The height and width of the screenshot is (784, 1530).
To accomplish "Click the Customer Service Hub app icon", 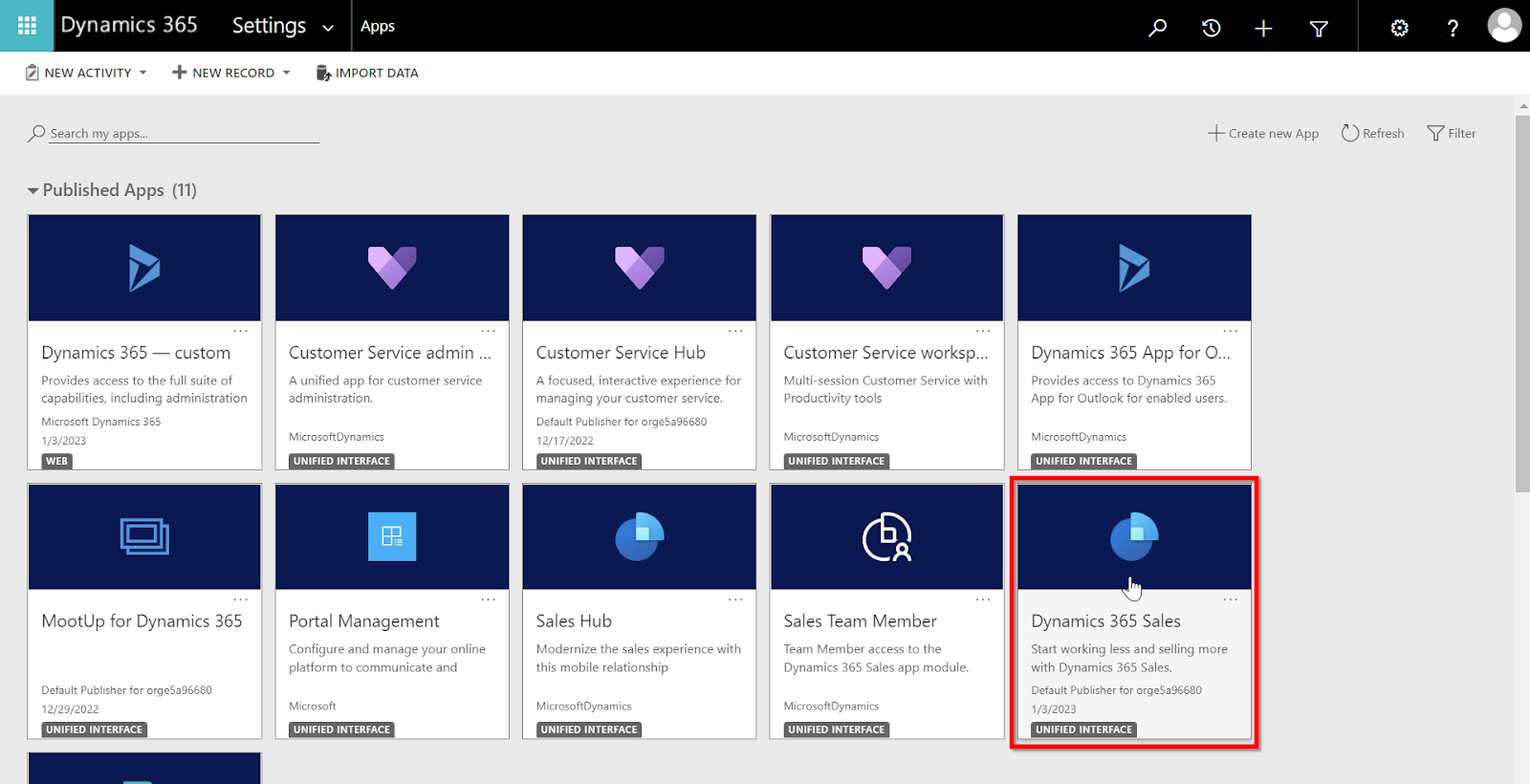I will [640, 268].
